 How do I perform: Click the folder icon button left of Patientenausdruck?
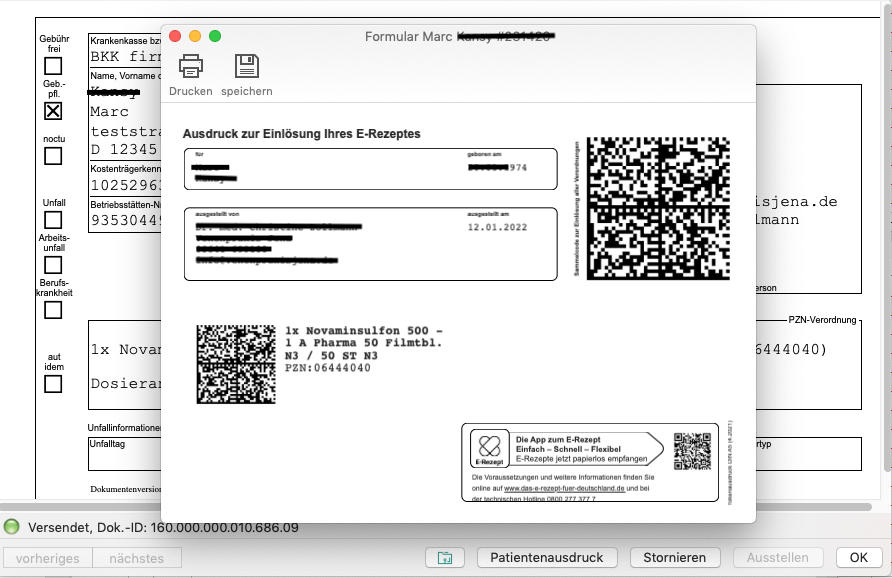[445, 558]
